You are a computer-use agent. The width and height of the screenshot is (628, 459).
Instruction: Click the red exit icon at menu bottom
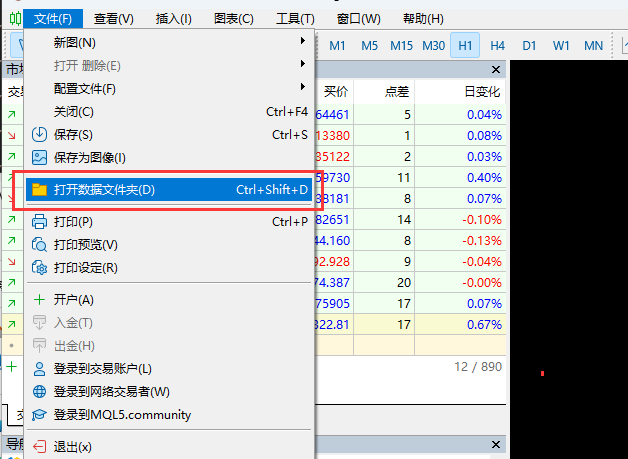point(40,447)
